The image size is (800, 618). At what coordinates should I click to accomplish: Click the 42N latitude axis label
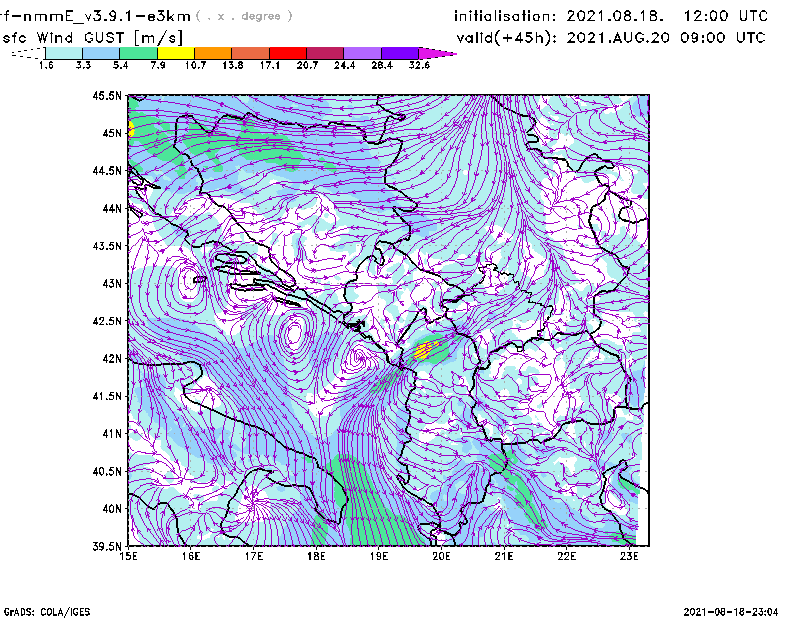click(x=112, y=359)
